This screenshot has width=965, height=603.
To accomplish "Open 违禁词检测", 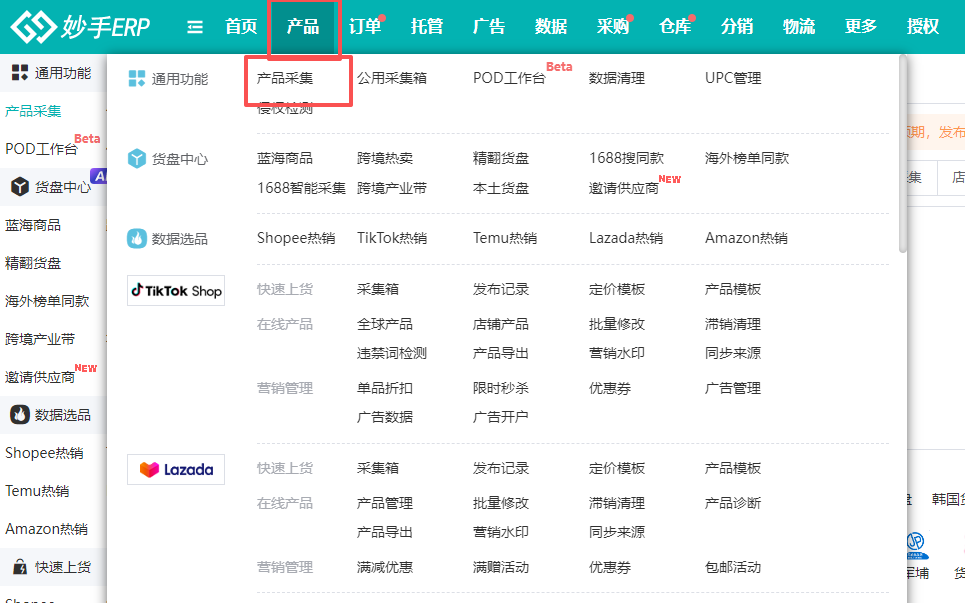I will click(x=392, y=353).
